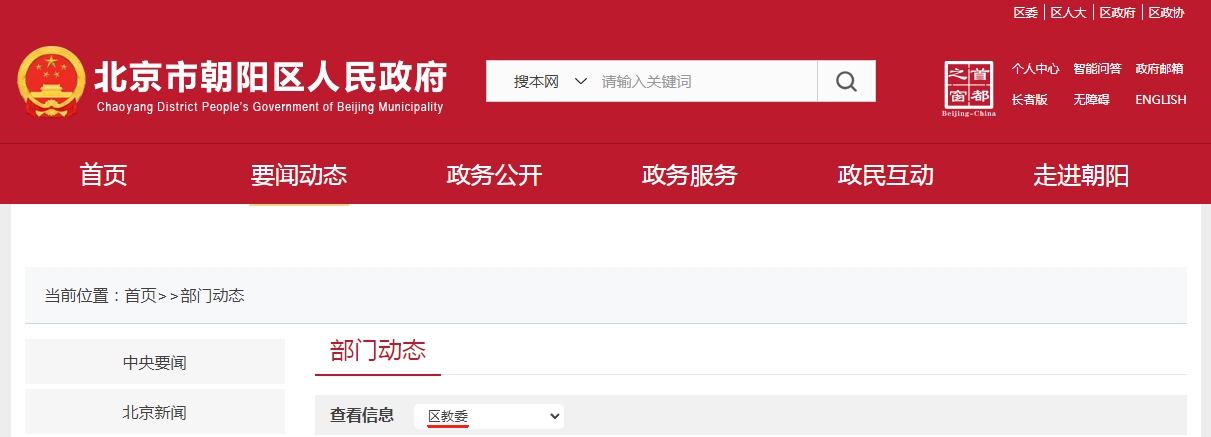Screen dimensions: 1211x437
Task: Select 中央要闻 in the left sidebar
Action: pos(154,362)
